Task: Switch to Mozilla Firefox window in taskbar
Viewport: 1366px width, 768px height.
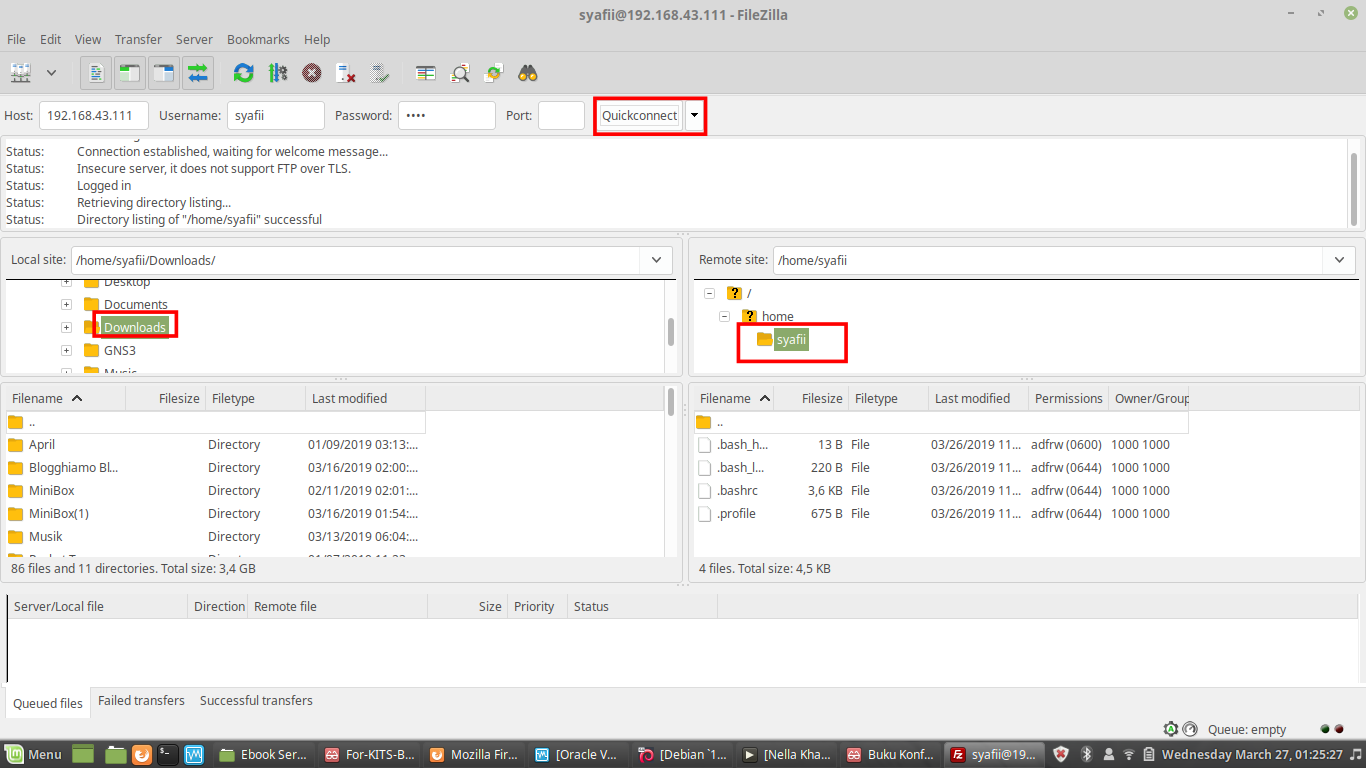Action: (x=474, y=754)
